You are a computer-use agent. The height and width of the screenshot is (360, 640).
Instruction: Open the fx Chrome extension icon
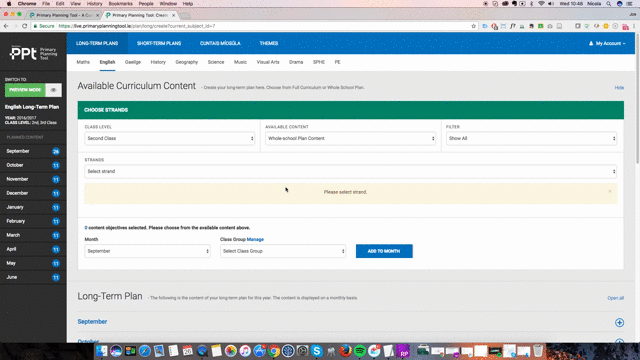pyautogui.click(x=513, y=26)
